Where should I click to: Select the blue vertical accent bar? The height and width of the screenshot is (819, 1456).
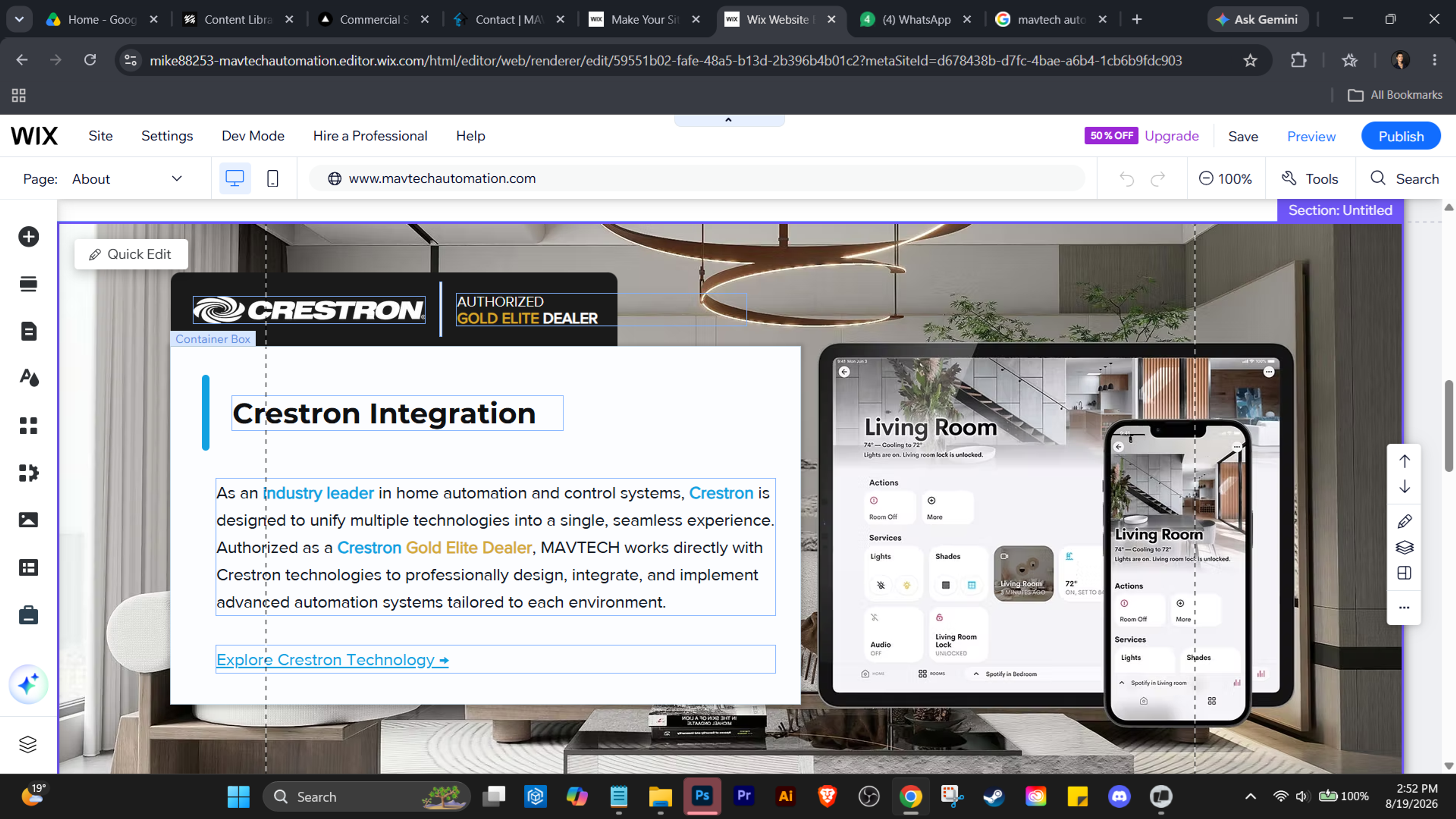[205, 413]
